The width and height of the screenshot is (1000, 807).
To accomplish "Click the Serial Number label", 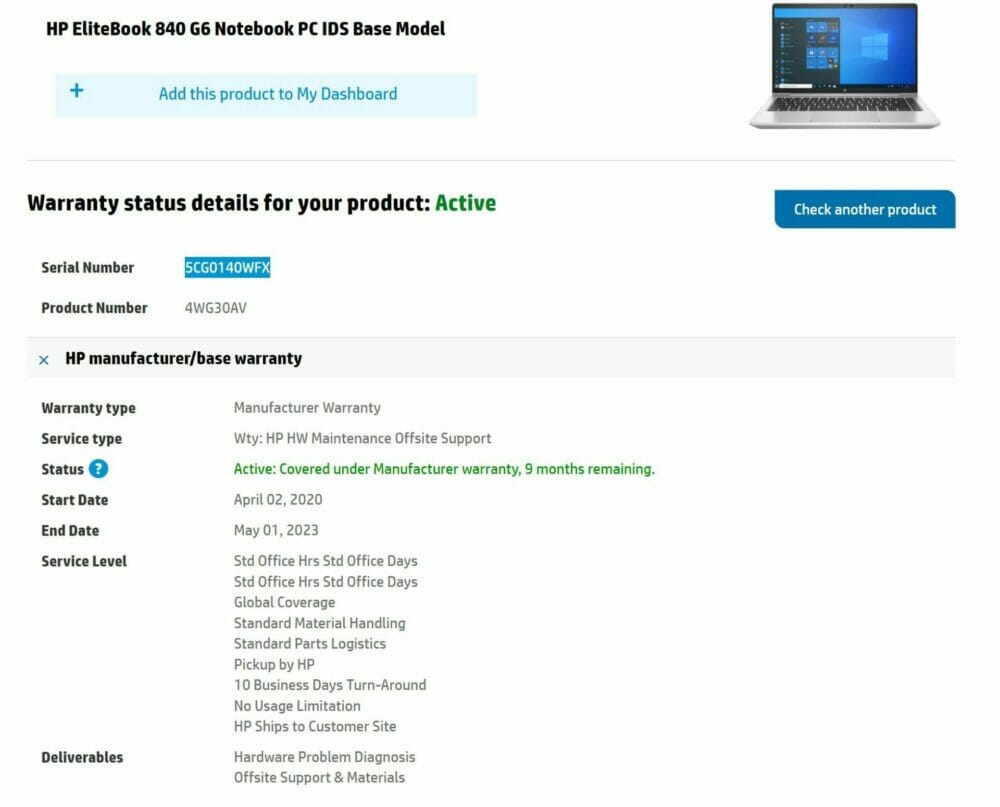I will (x=87, y=267).
